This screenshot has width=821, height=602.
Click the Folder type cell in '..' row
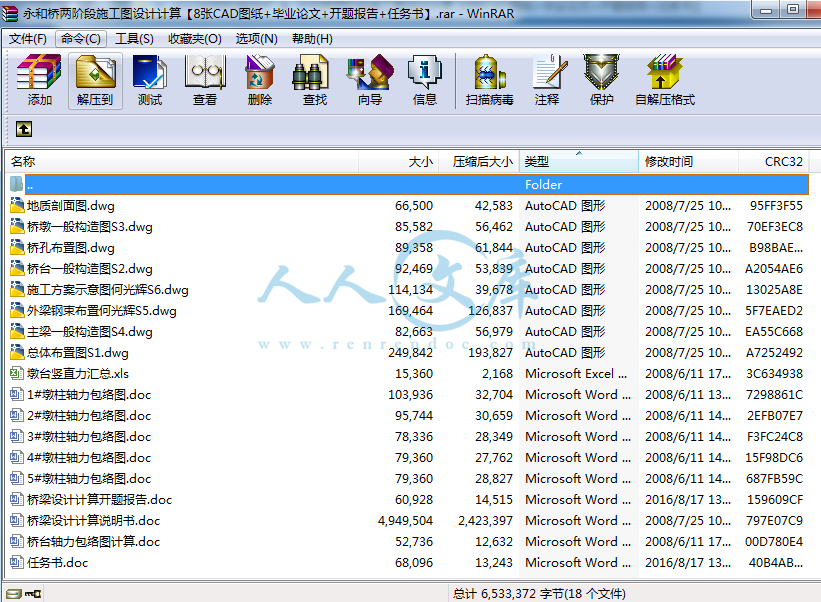pyautogui.click(x=543, y=184)
